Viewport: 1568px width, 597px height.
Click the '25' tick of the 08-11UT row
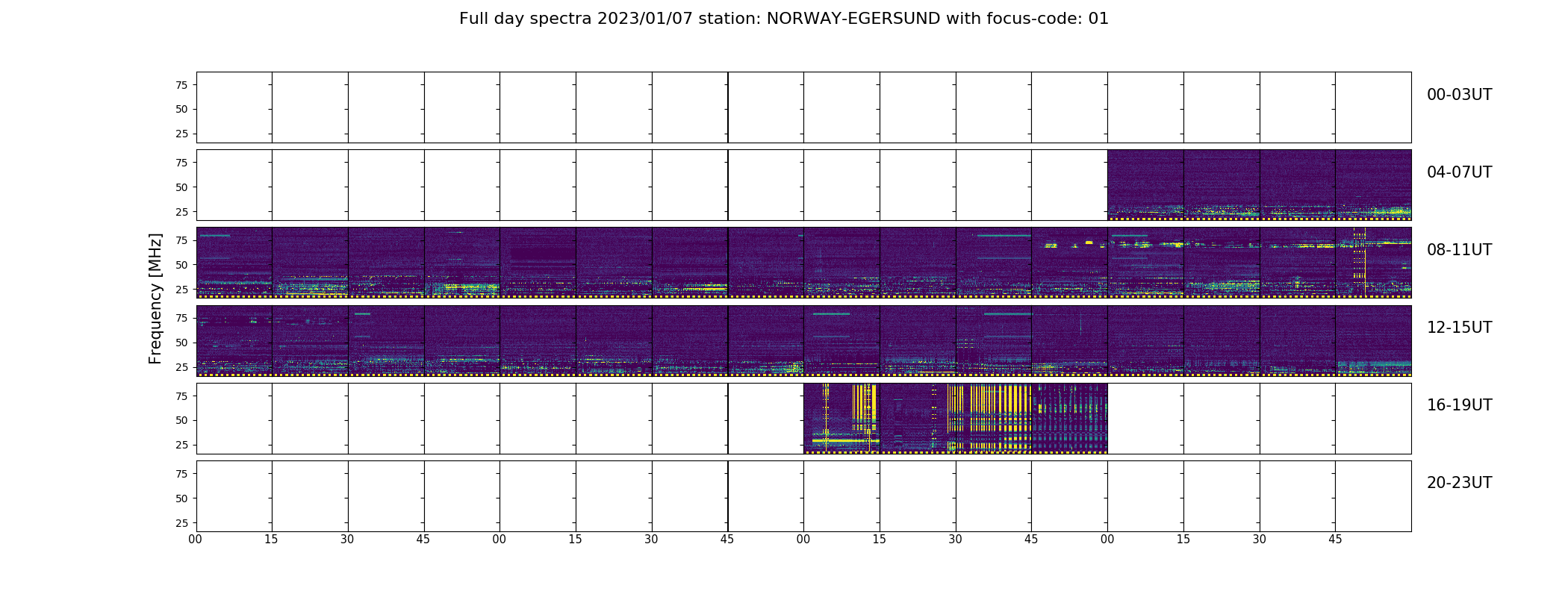pyautogui.click(x=181, y=290)
